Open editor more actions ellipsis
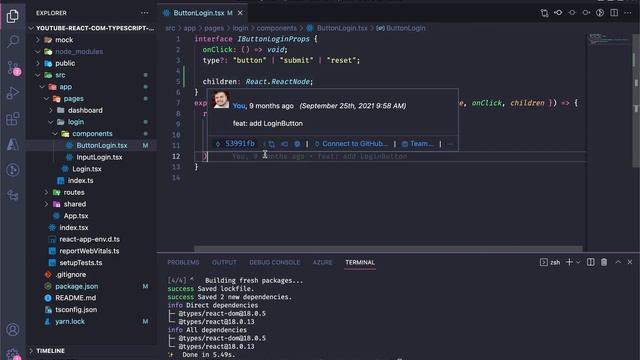Screen dimensions: 640x360 click(628, 13)
